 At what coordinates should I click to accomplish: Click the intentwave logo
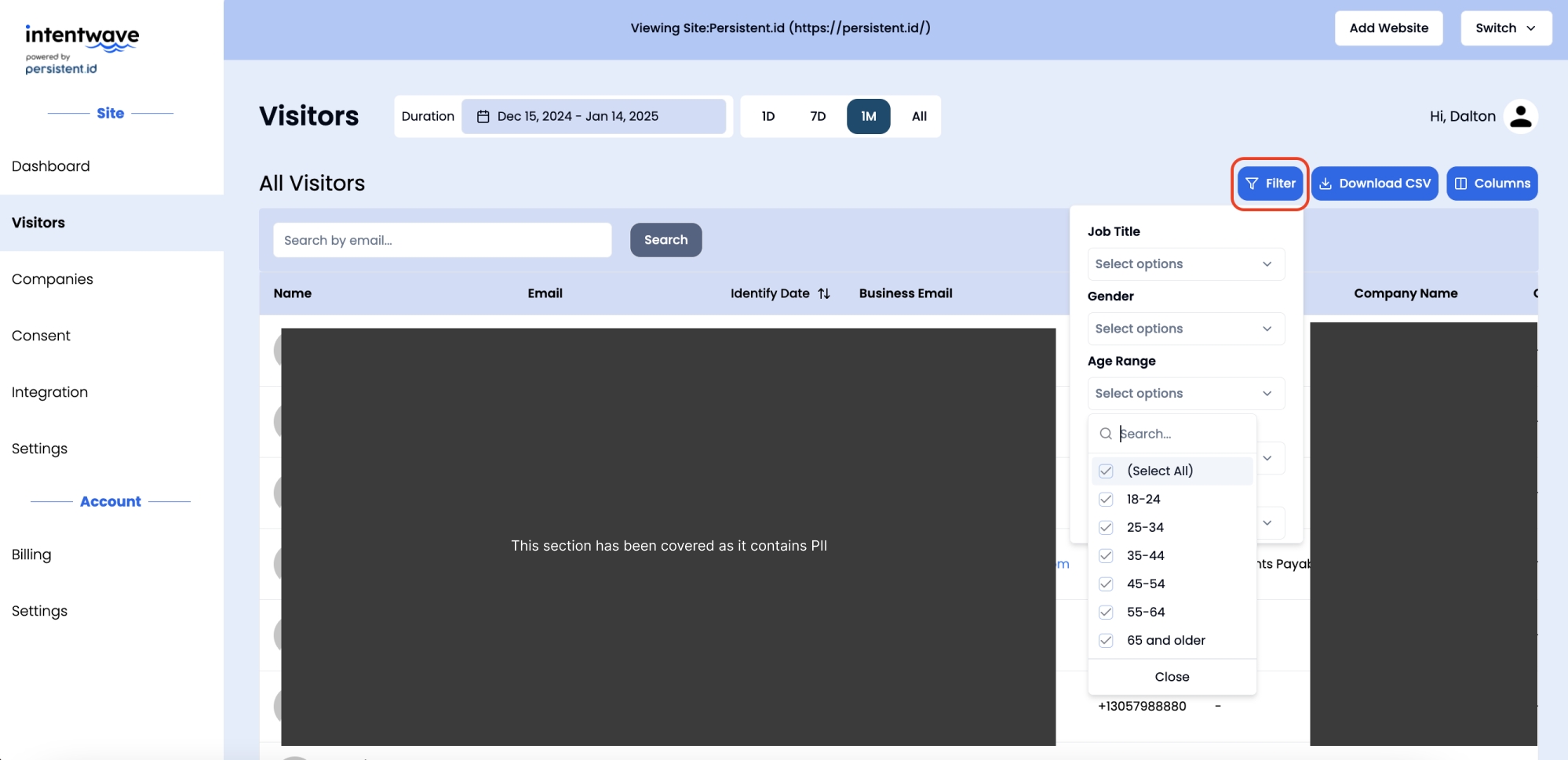click(x=82, y=49)
